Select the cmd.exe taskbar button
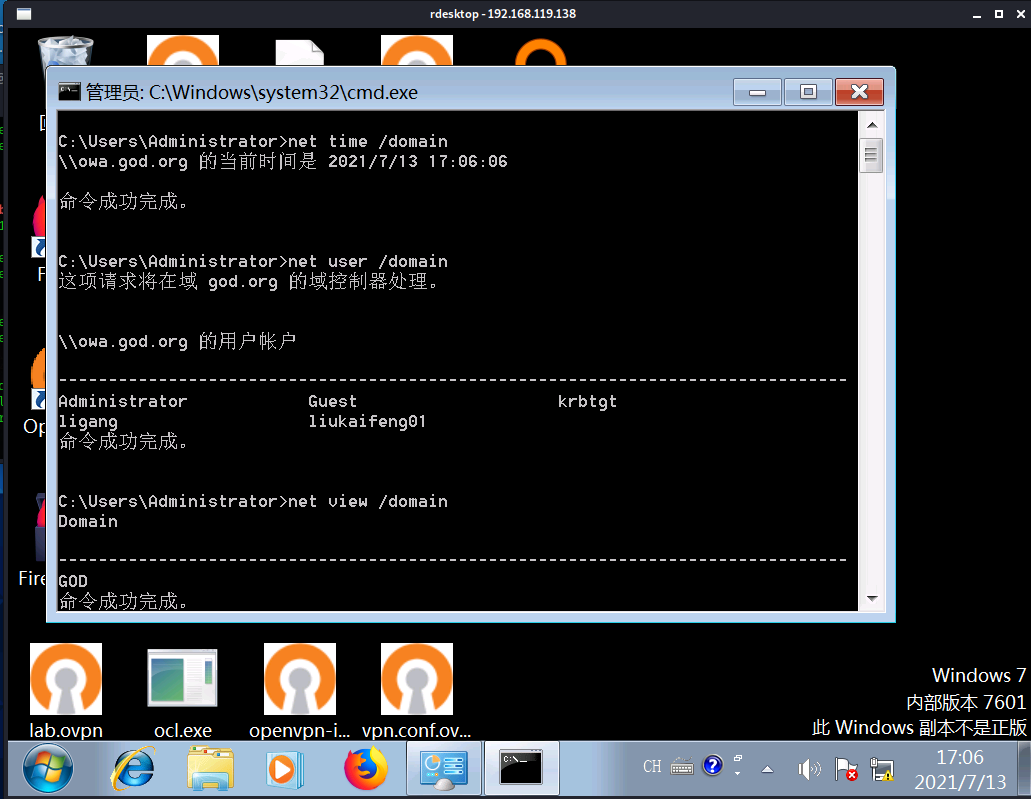 click(x=521, y=768)
